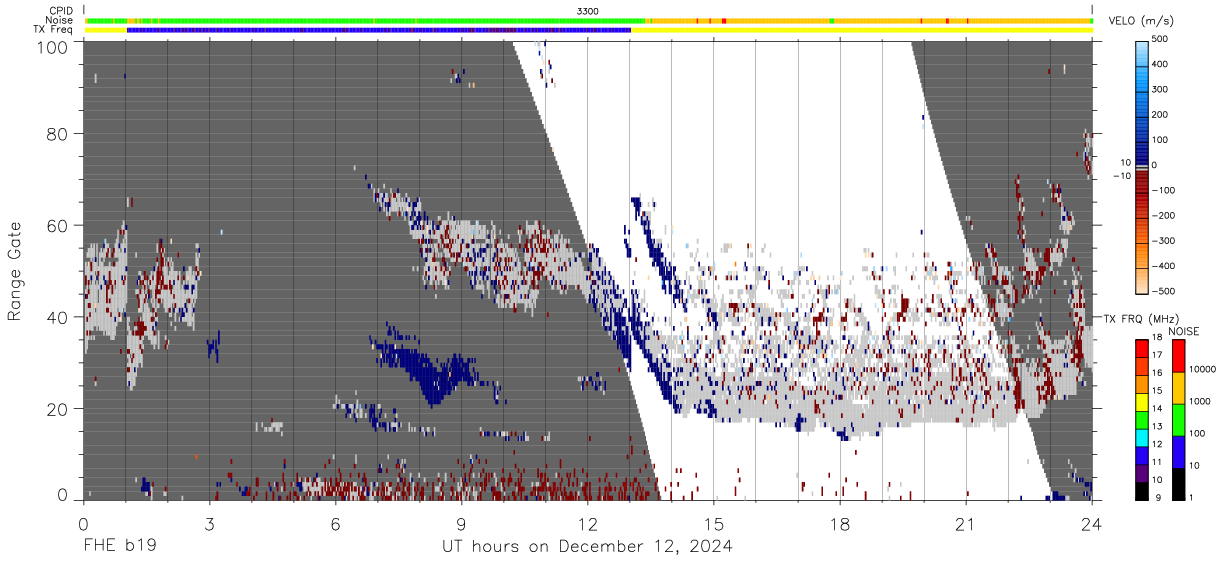Click the 15 hour tick on x-axis
The width and height of the screenshot is (1228, 567).
point(714,522)
